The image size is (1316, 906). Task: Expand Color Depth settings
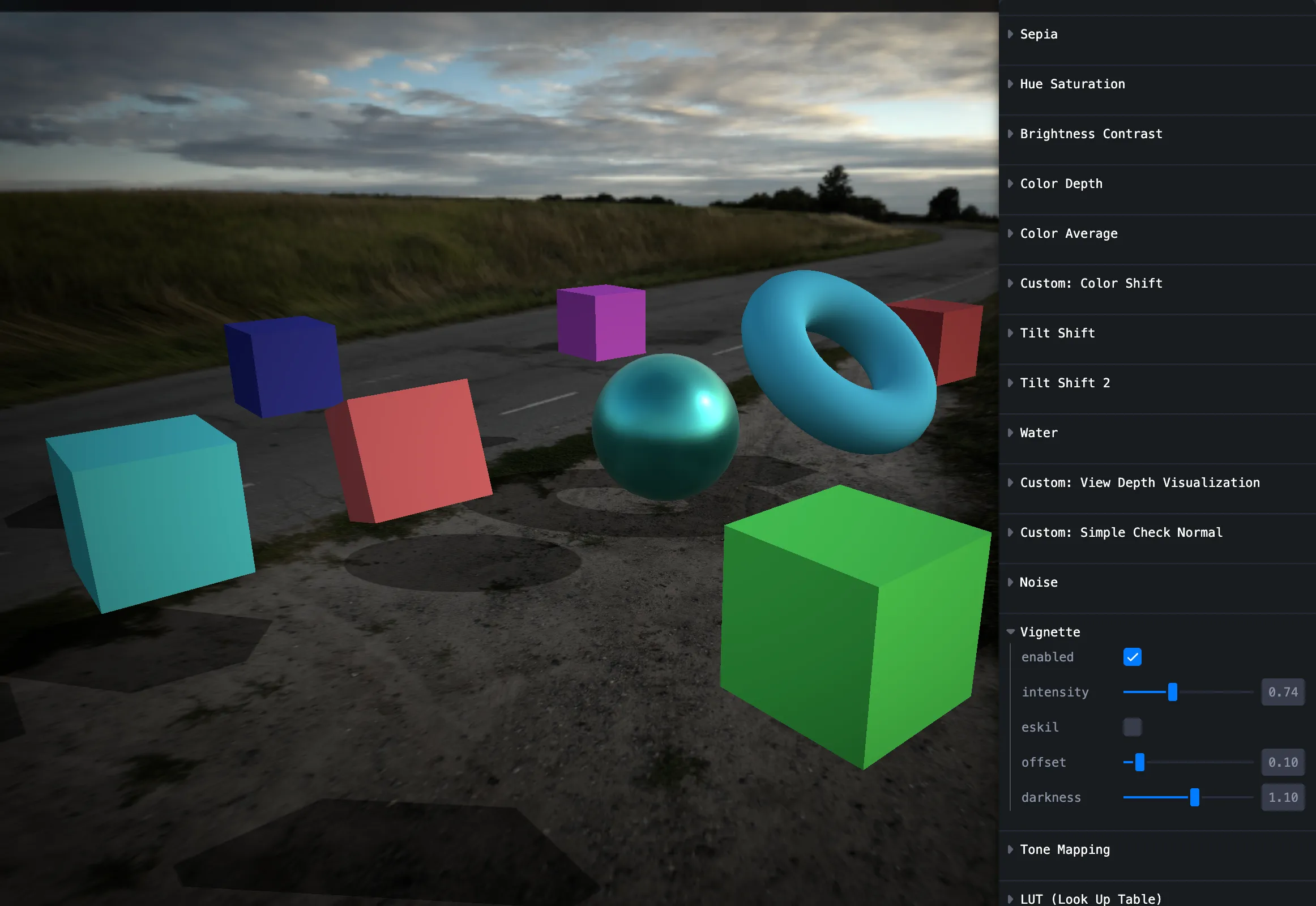point(1061,184)
